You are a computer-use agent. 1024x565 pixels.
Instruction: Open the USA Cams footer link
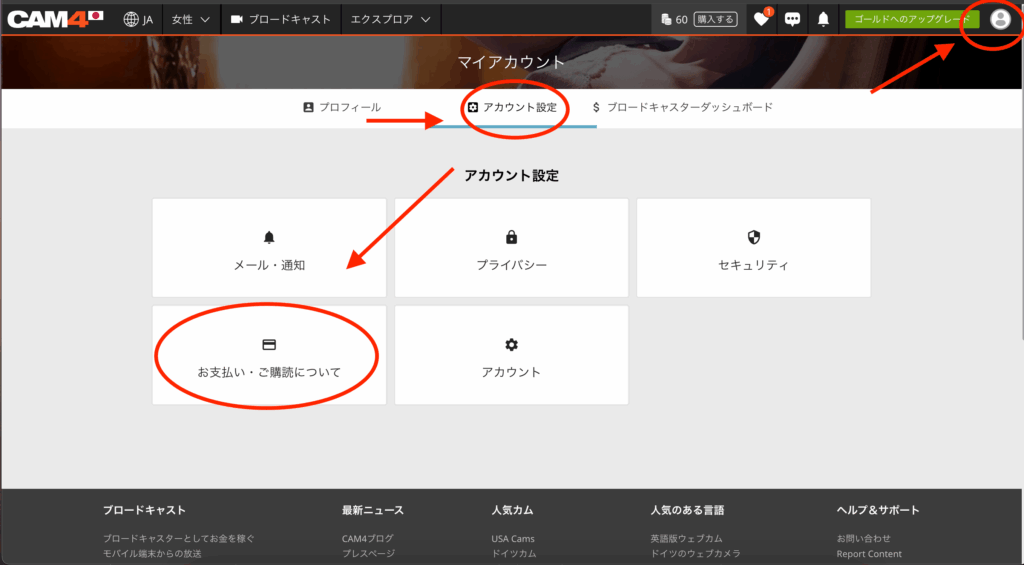(x=513, y=538)
